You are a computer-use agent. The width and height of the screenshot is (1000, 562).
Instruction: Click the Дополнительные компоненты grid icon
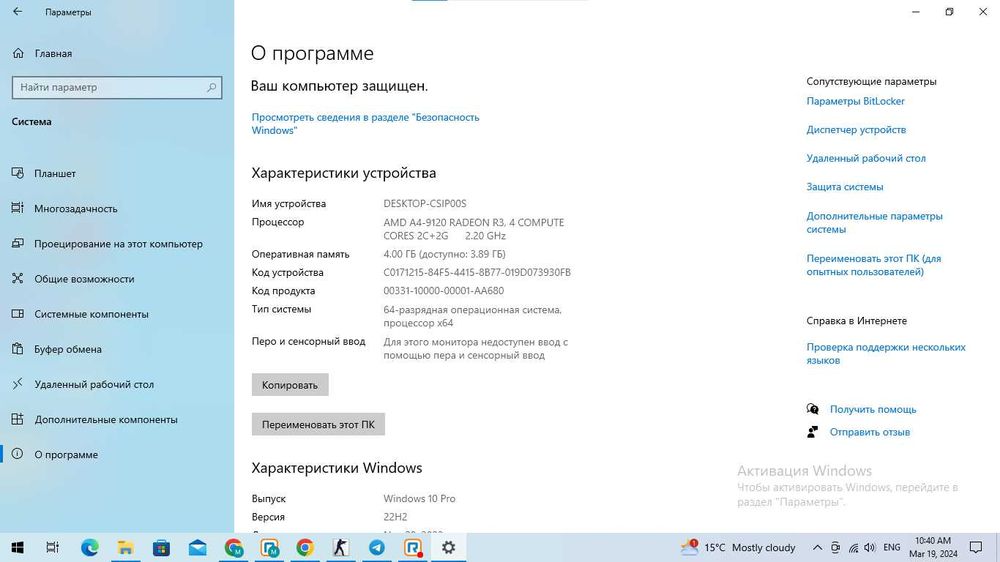18,418
